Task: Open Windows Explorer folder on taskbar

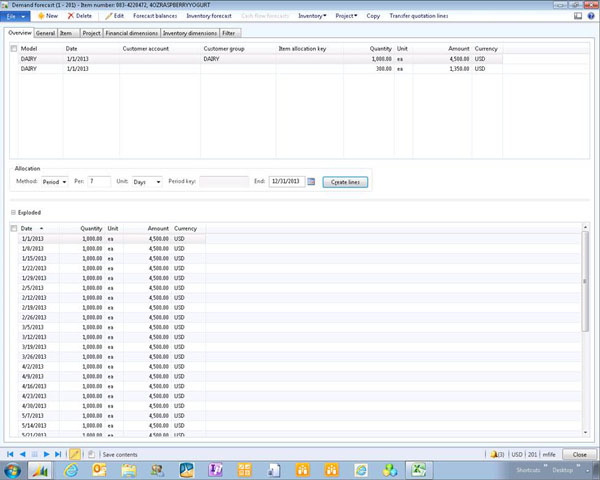Action: tap(129, 470)
